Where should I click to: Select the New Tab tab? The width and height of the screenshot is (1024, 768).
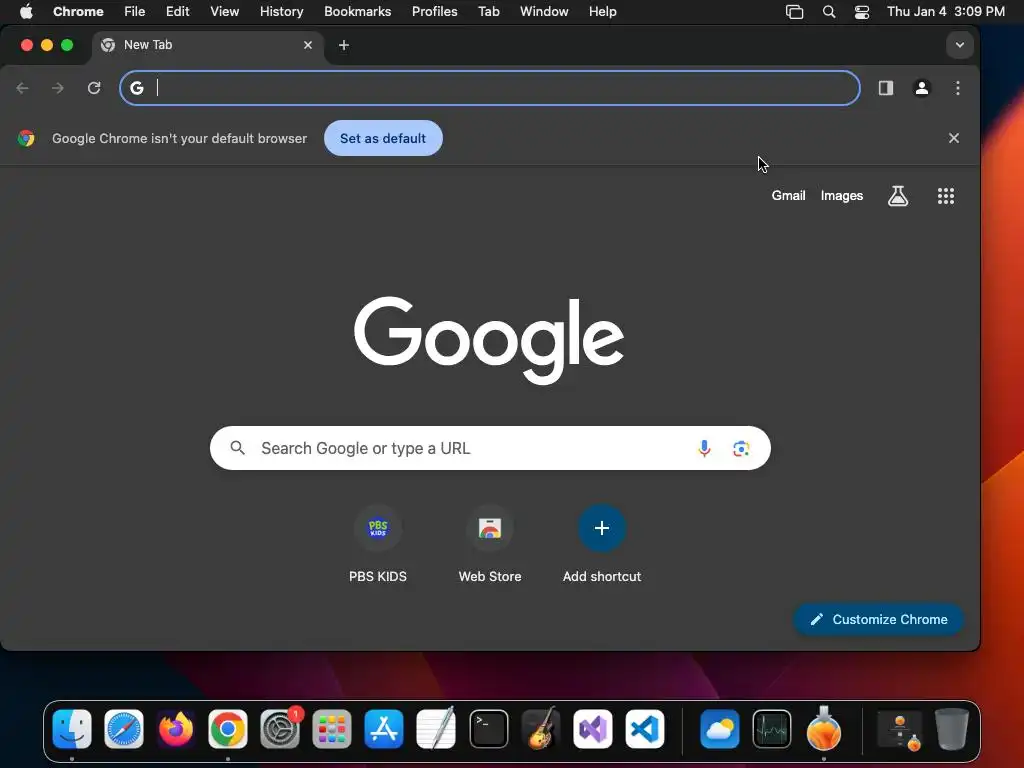coord(208,45)
